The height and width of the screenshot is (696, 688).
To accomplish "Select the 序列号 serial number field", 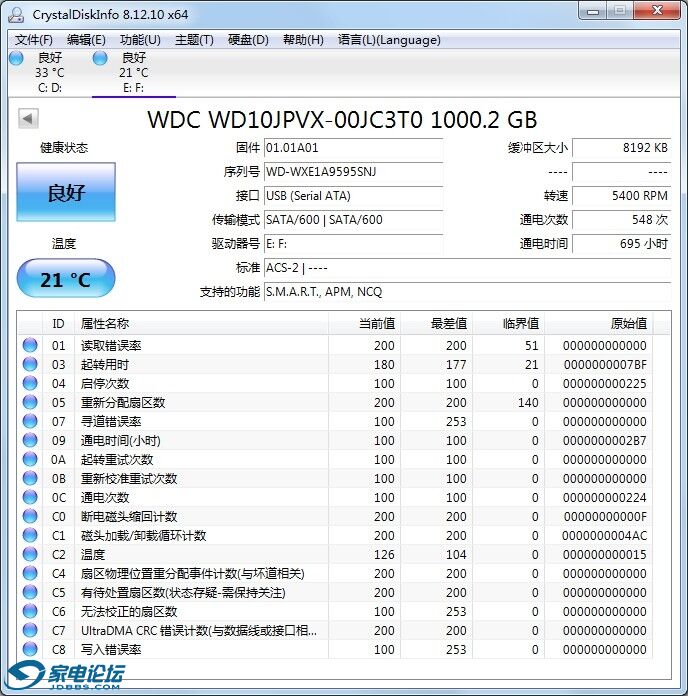I will click(x=352, y=172).
